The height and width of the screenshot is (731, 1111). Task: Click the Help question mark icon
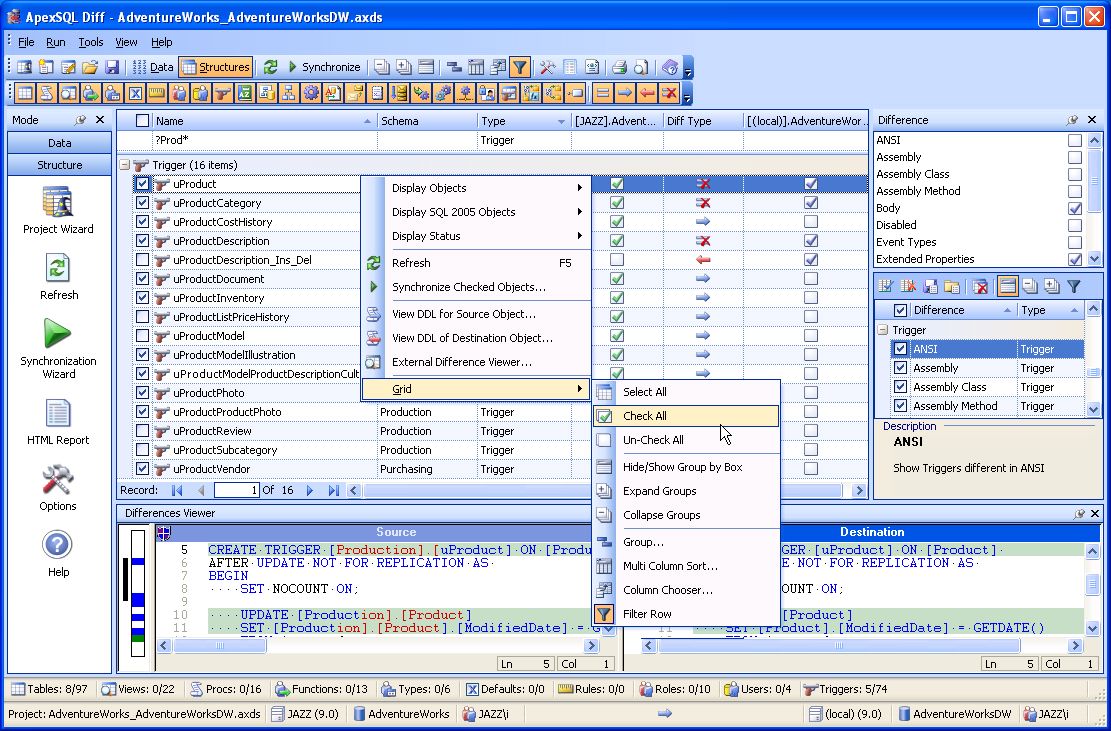58,546
